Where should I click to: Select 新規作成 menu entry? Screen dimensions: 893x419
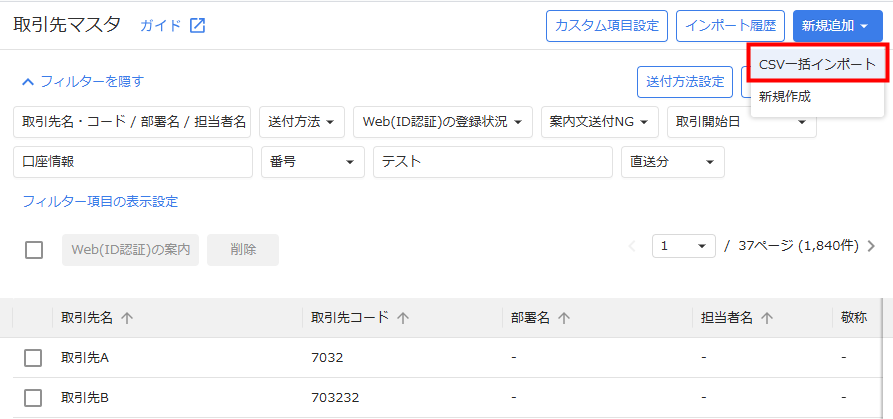pyautogui.click(x=785, y=97)
